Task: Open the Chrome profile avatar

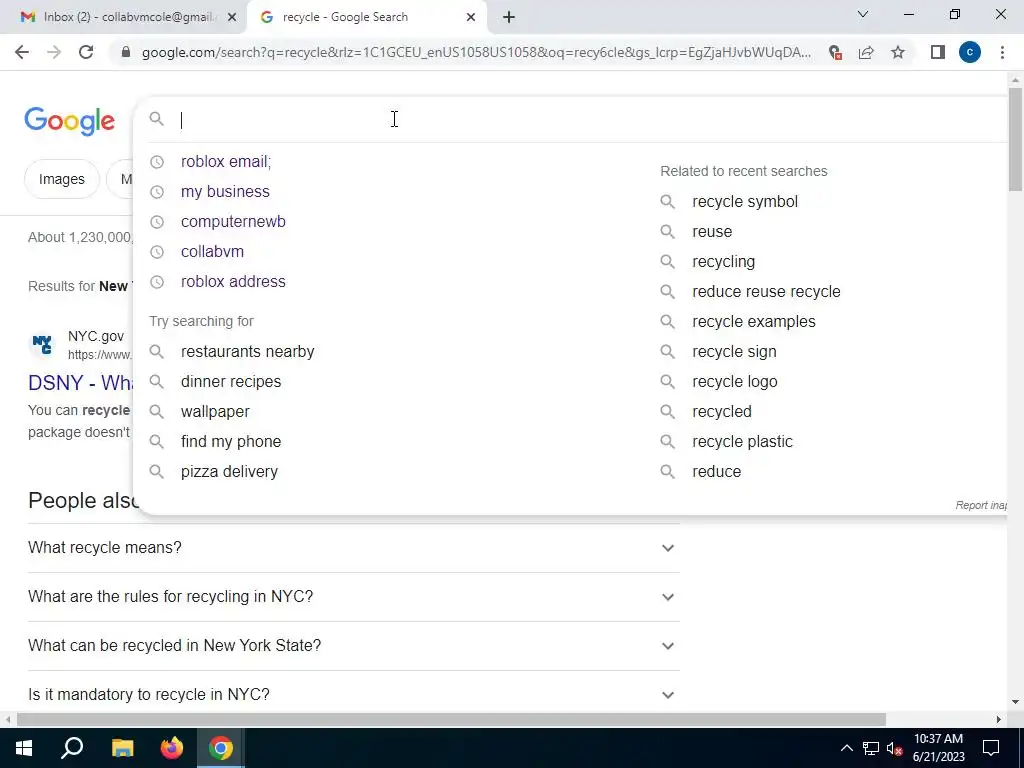Action: [970, 52]
